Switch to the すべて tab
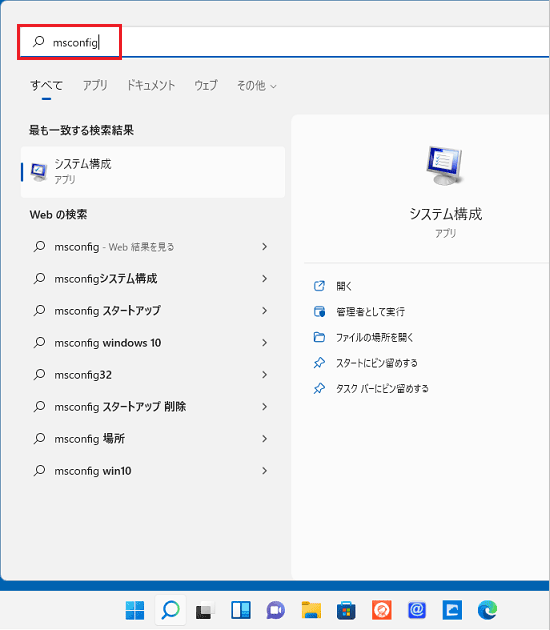The image size is (550, 630). [46, 85]
